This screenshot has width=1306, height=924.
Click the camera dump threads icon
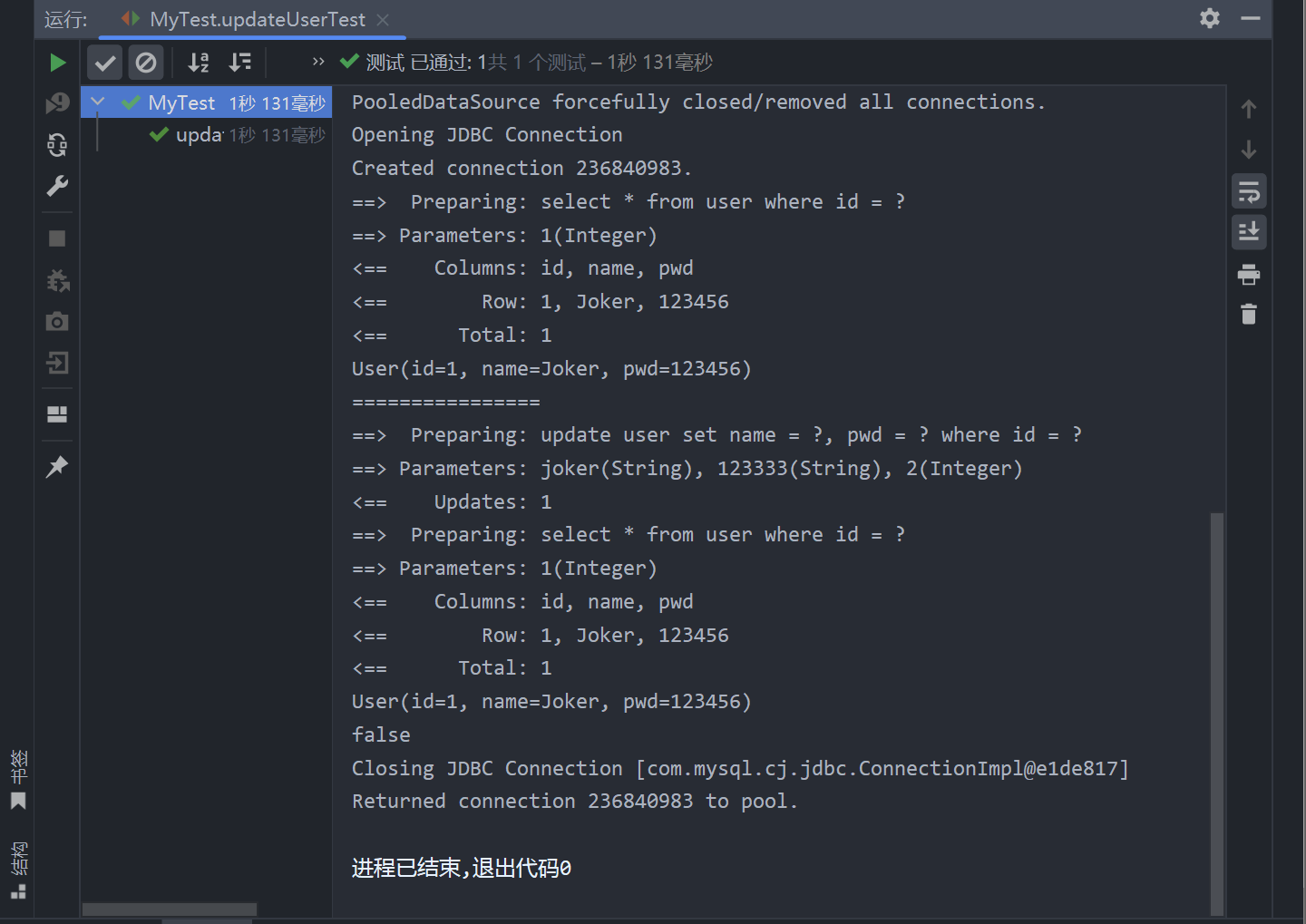[x=57, y=322]
